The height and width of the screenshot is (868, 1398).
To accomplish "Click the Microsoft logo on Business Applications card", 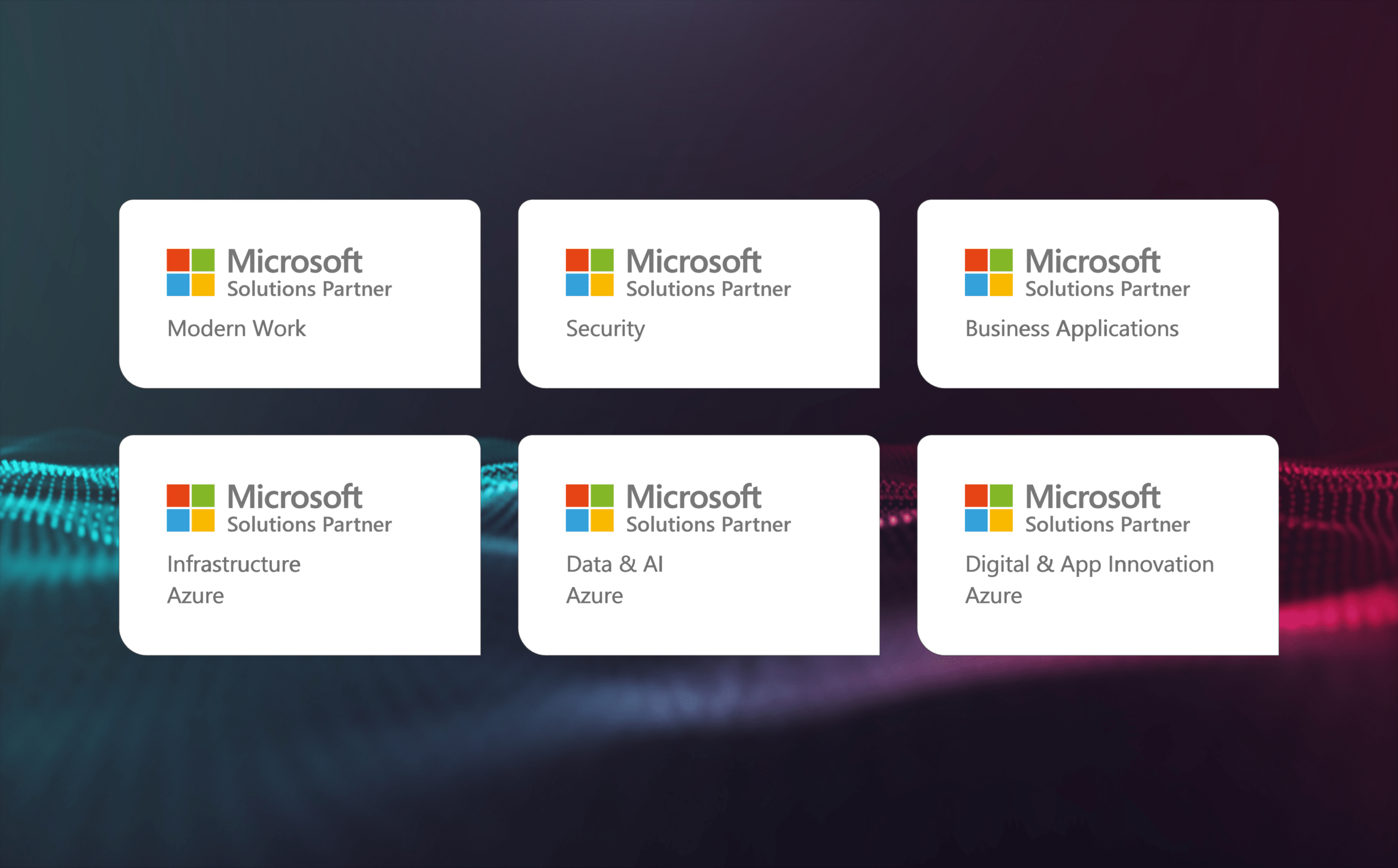I will [988, 272].
